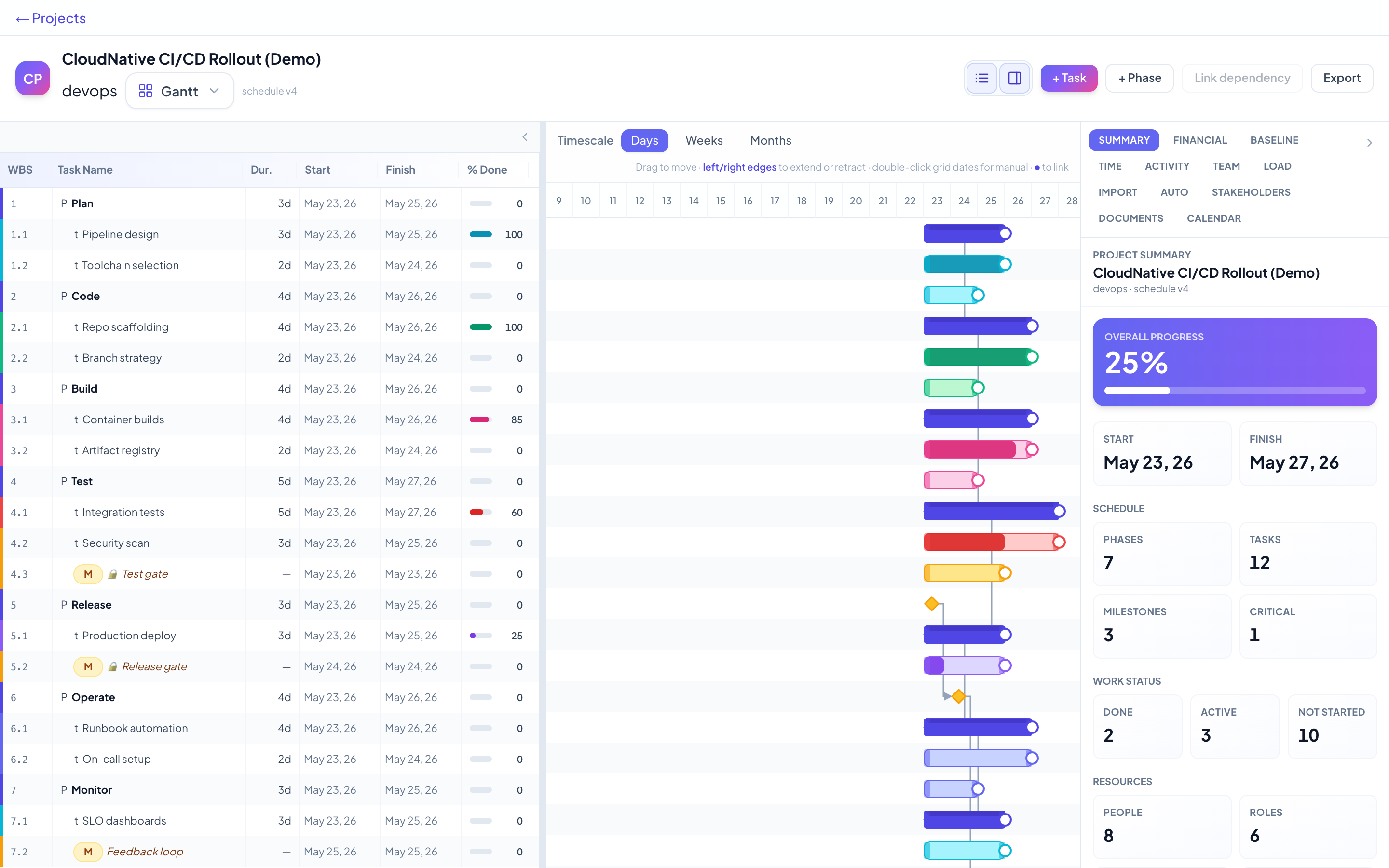This screenshot has width=1389, height=868.
Task: Select the Release phase row
Action: point(270,605)
